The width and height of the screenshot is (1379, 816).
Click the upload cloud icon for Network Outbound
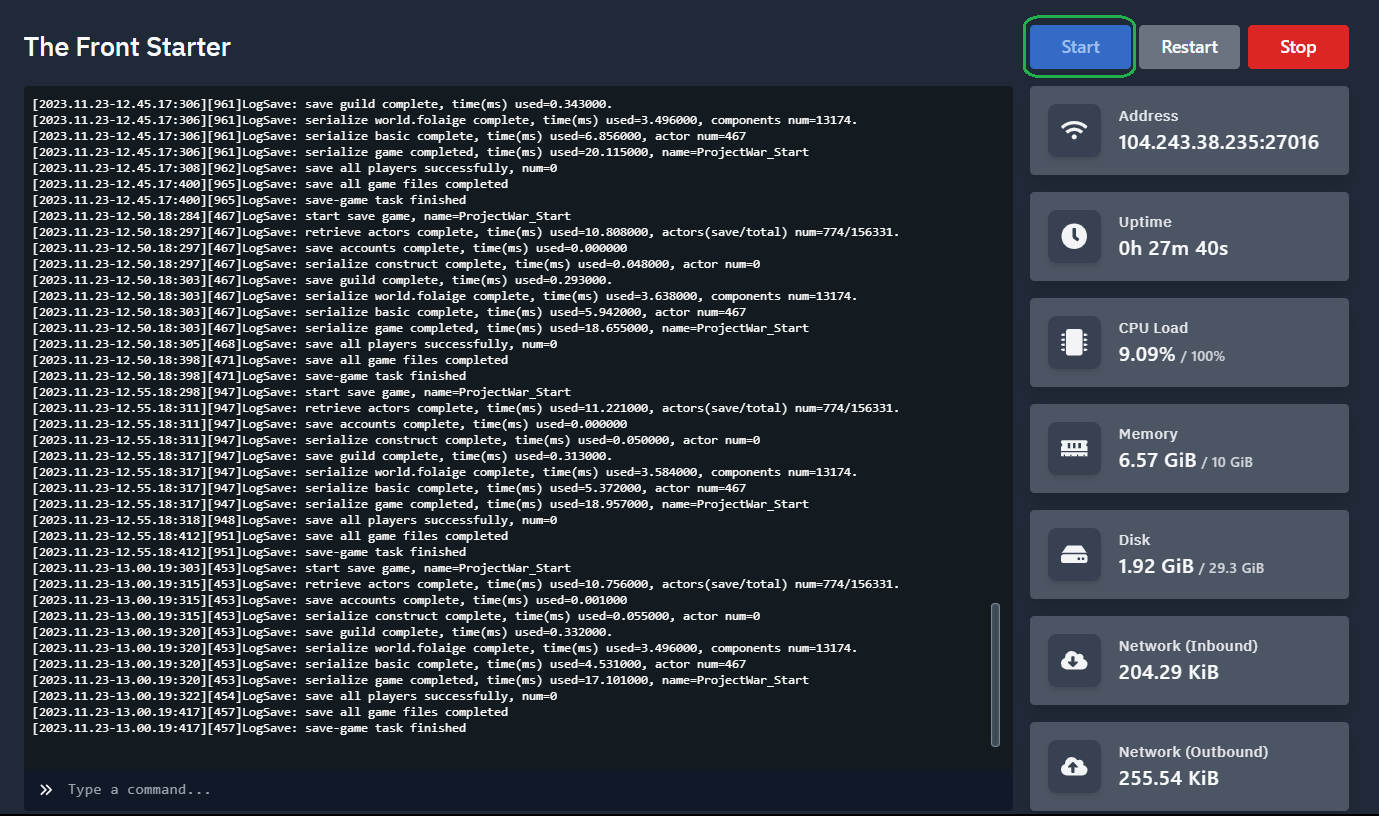pos(1074,766)
